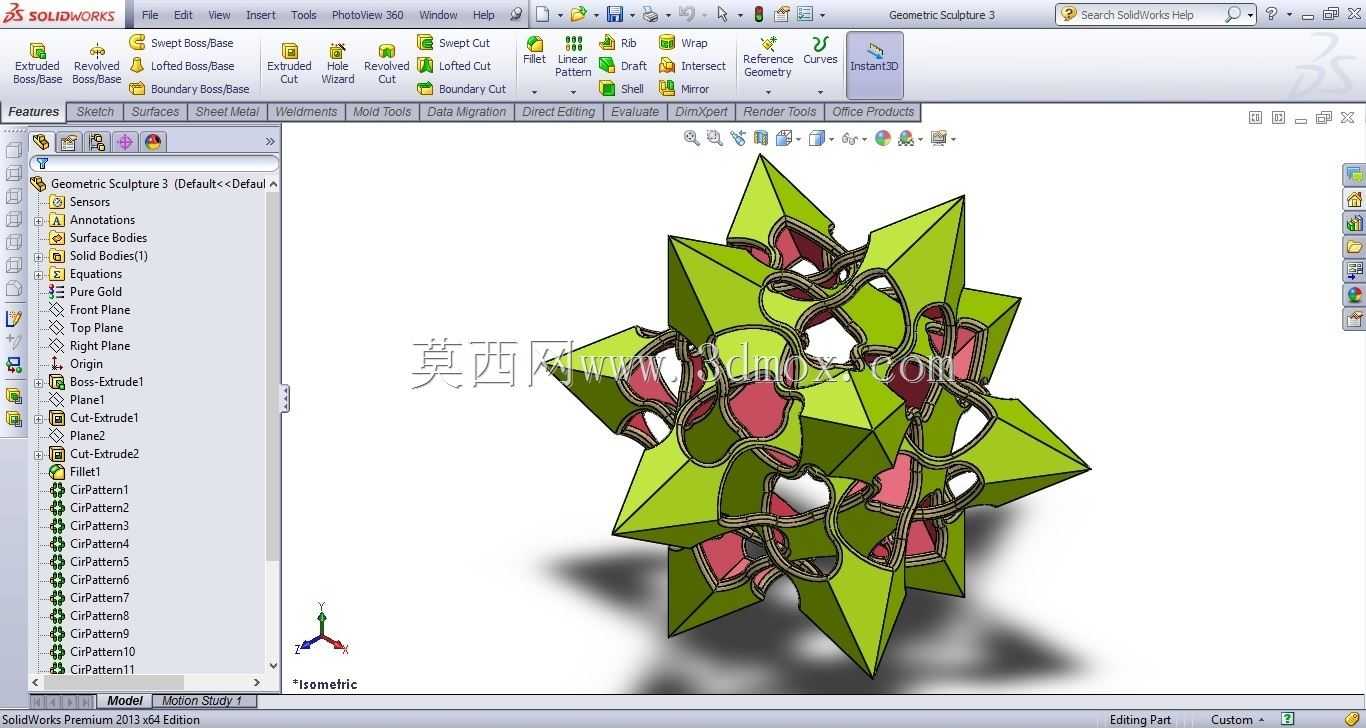The width and height of the screenshot is (1366, 728).
Task: Open the Tools menu
Action: pyautogui.click(x=304, y=15)
